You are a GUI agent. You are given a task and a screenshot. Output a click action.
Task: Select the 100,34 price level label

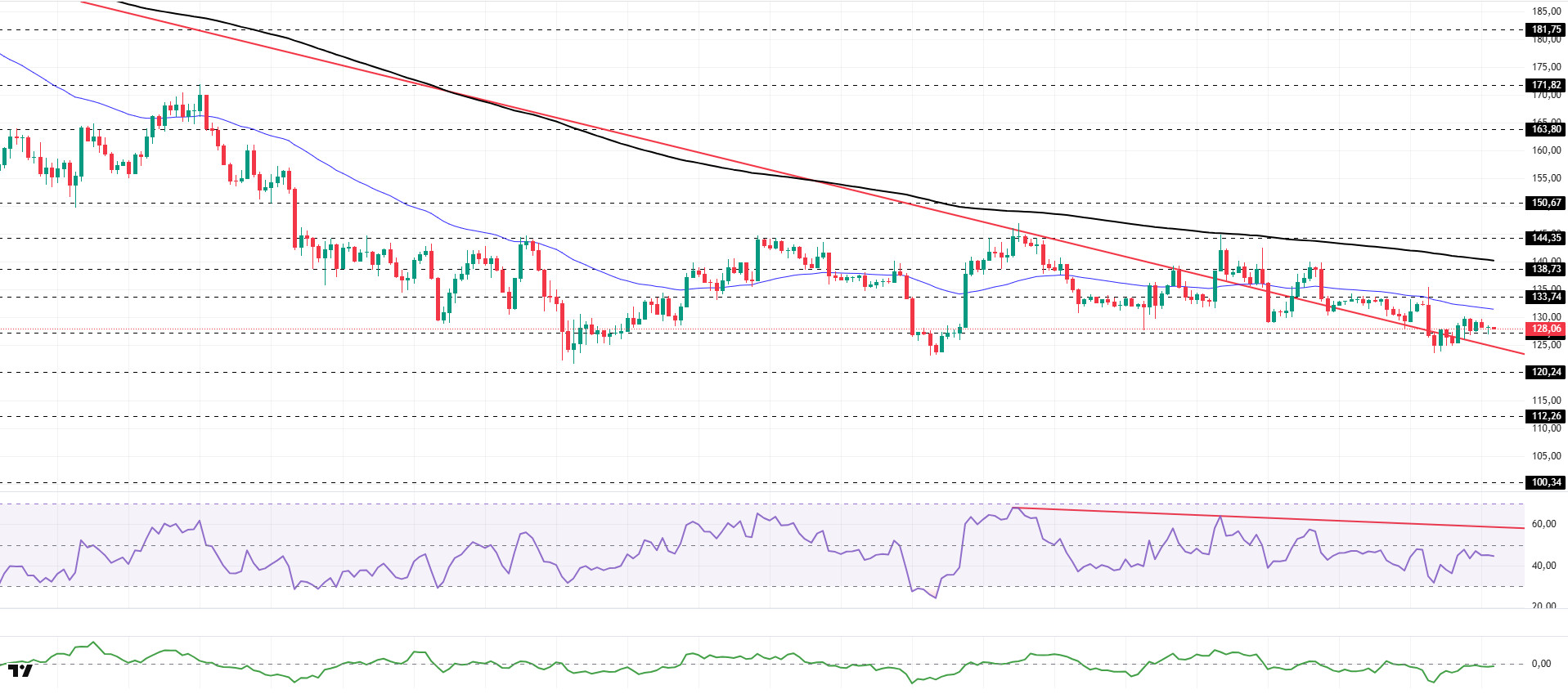coord(1545,482)
